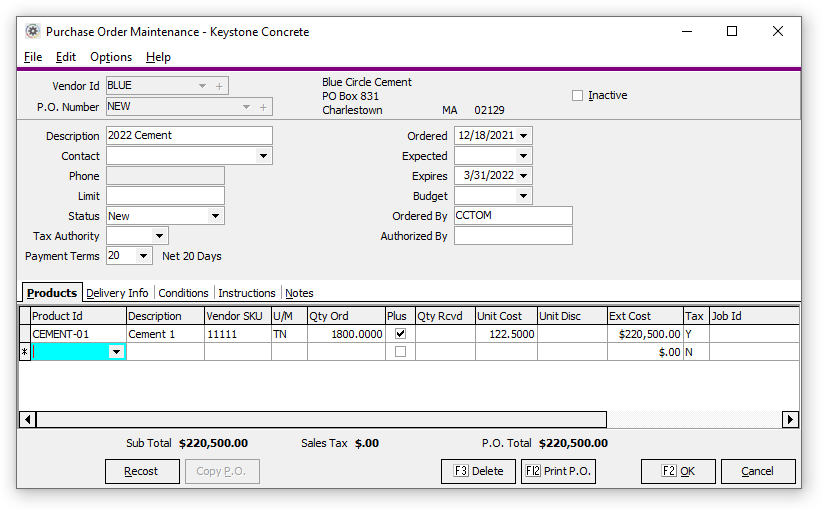Select the new row asterisk marker
This screenshot has height=509, width=826.
[x=25, y=352]
